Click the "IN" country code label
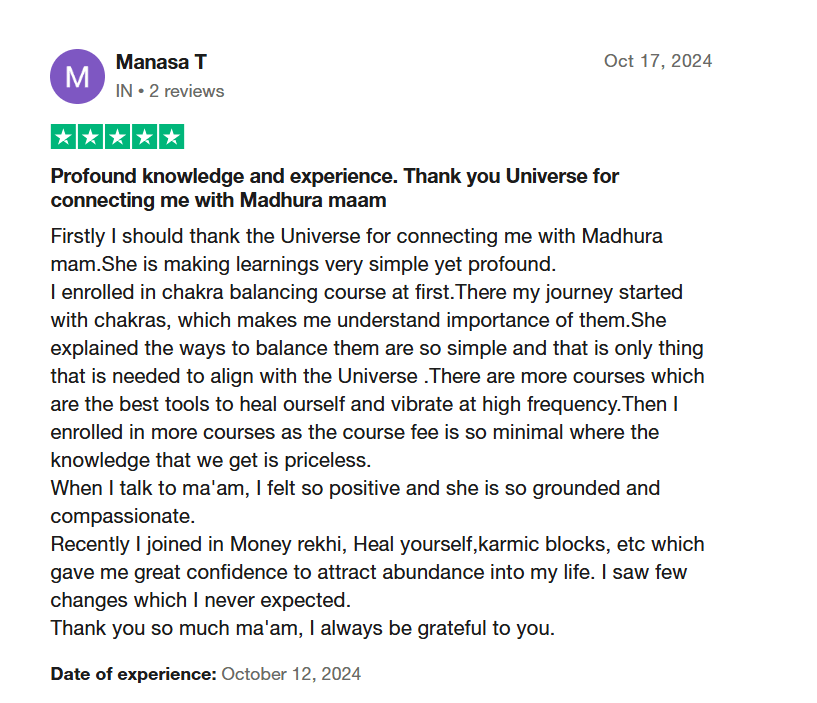Screen dimensions: 817x703 (x=124, y=91)
